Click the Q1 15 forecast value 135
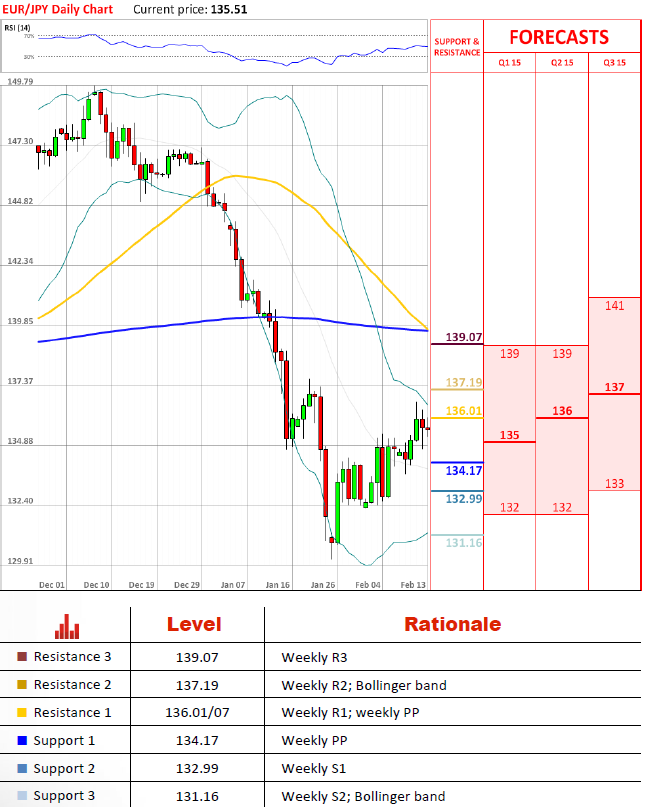647x807 pixels. (x=510, y=435)
